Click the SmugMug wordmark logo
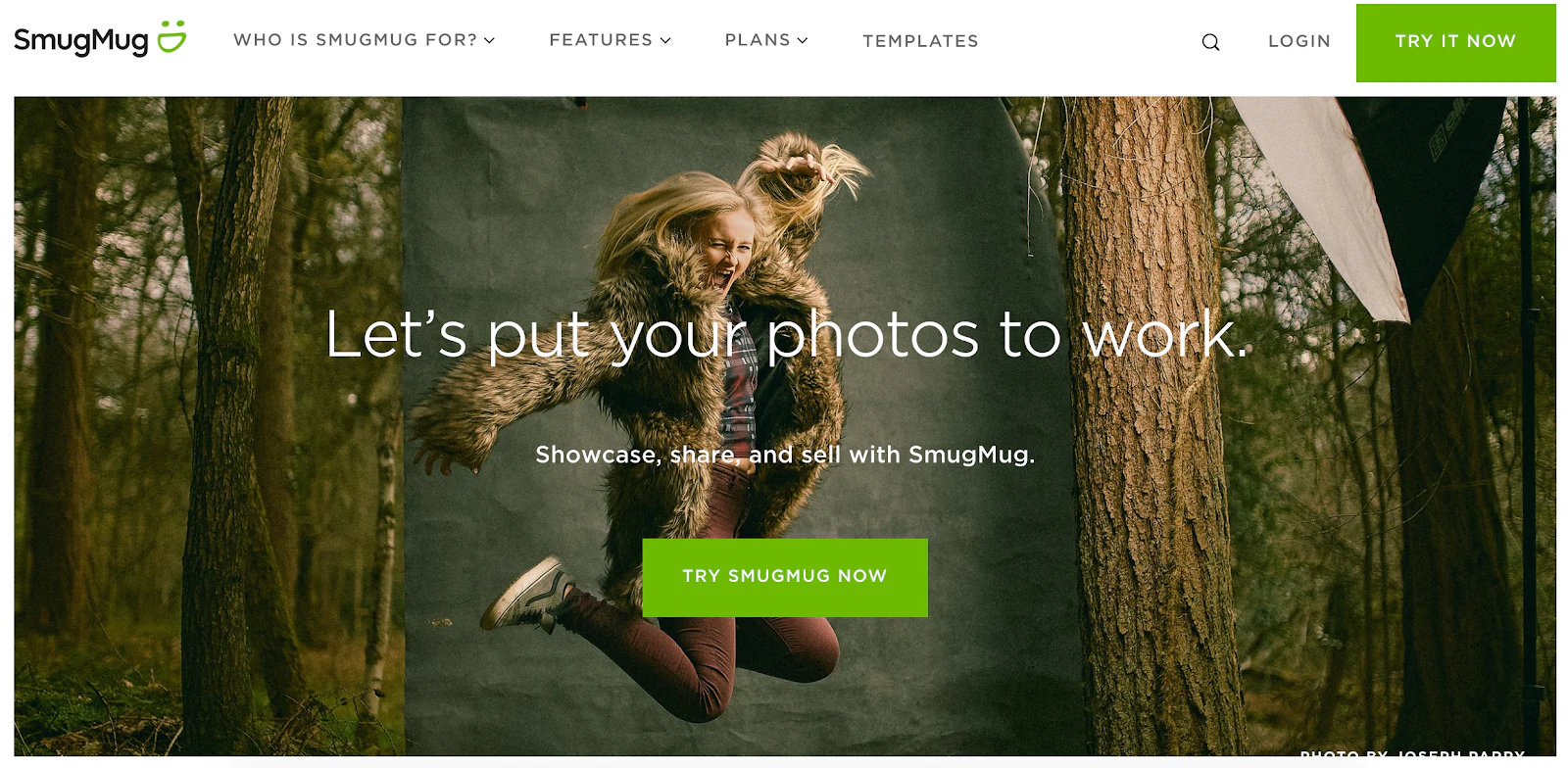This screenshot has height=768, width=1568. click(x=81, y=41)
